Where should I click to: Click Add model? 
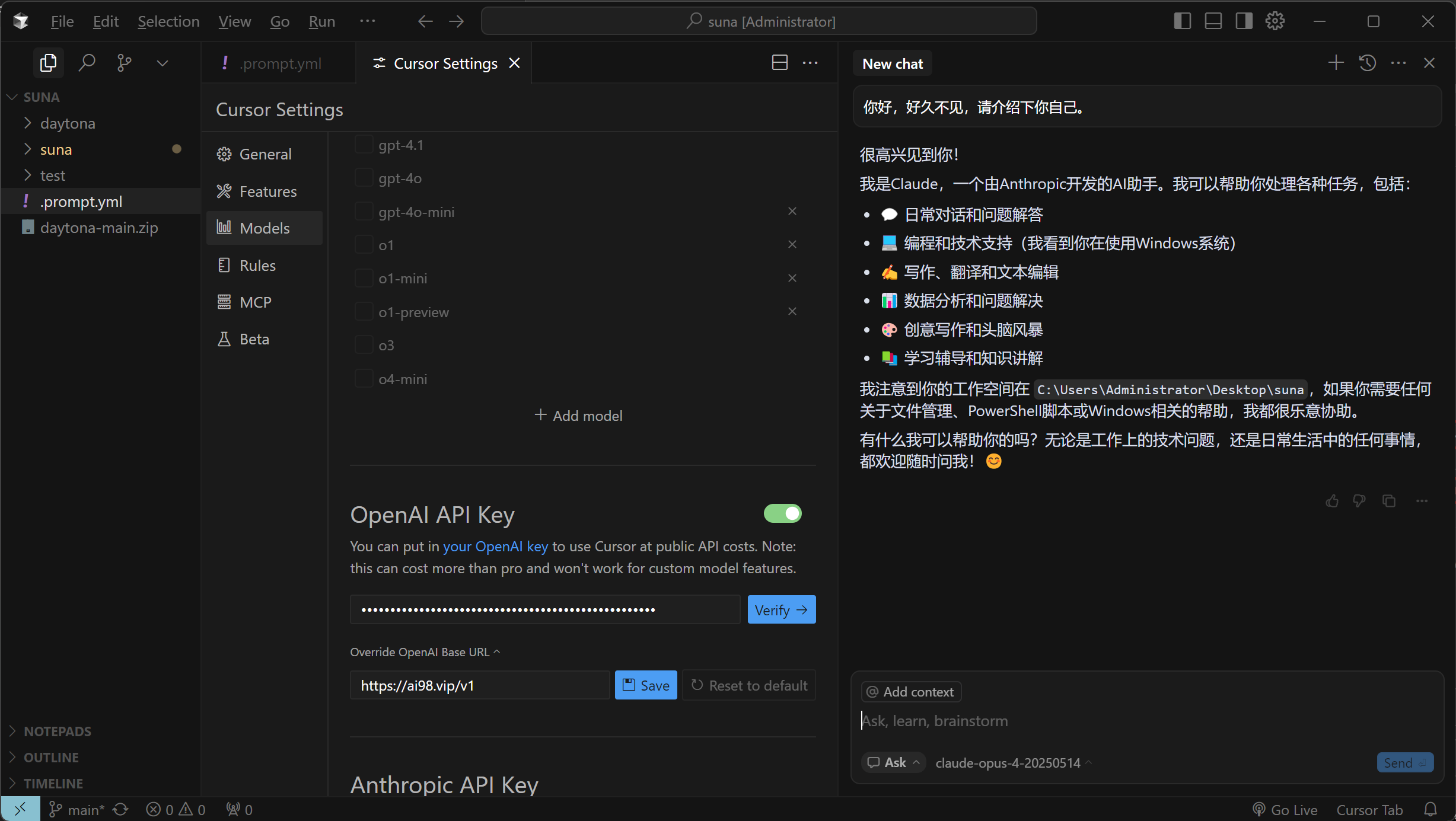pos(578,416)
